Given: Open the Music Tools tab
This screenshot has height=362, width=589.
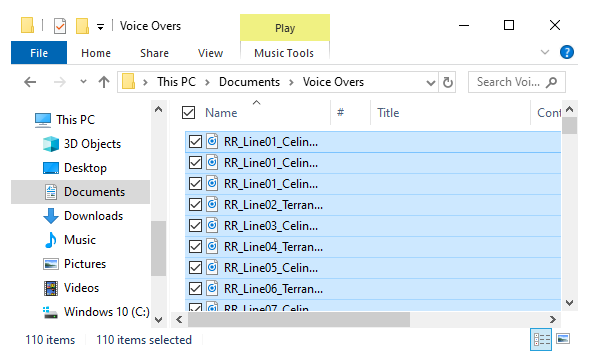Looking at the screenshot, I should click(x=284, y=53).
